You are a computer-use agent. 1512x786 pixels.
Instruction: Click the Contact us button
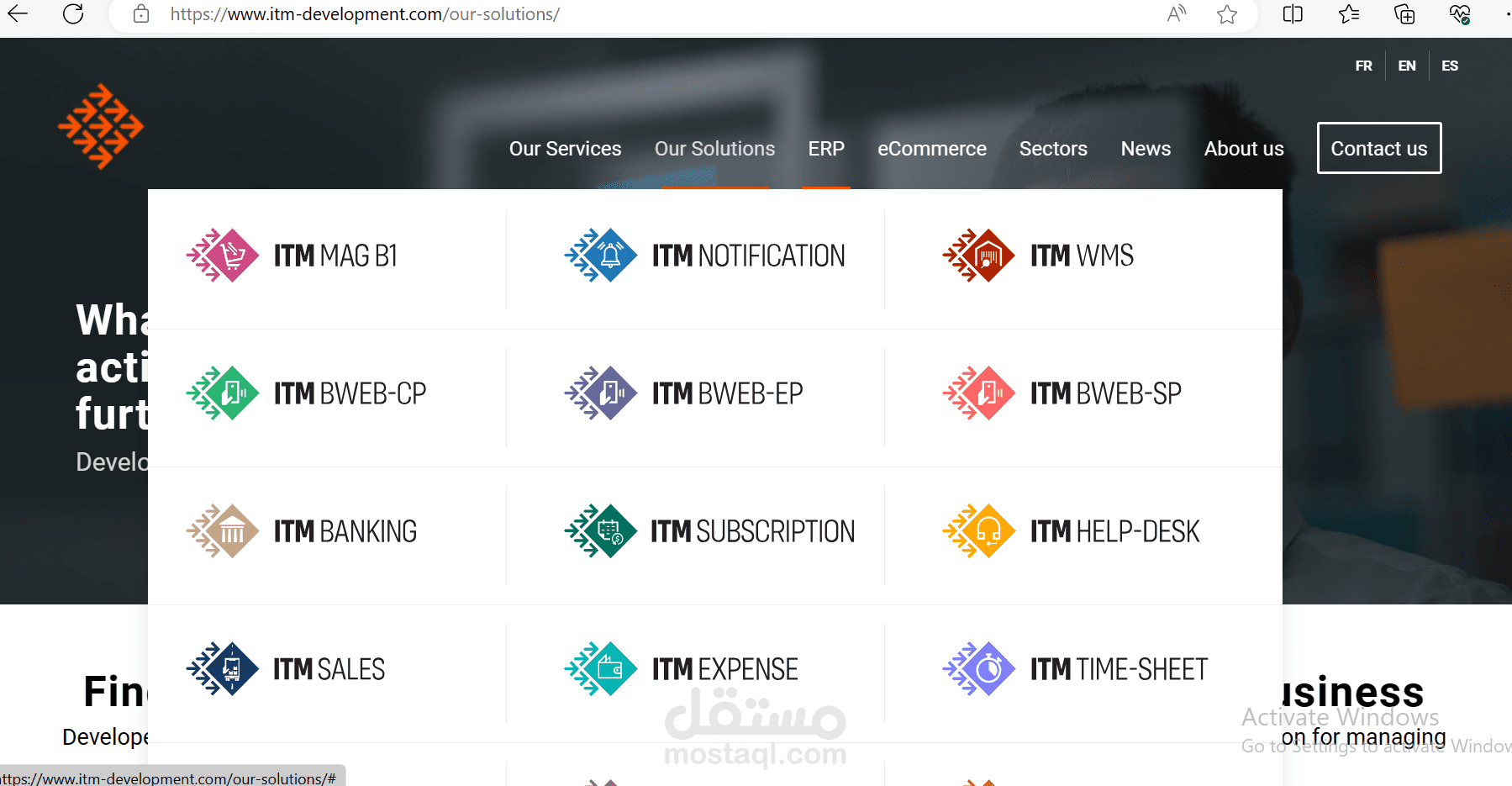pos(1379,148)
